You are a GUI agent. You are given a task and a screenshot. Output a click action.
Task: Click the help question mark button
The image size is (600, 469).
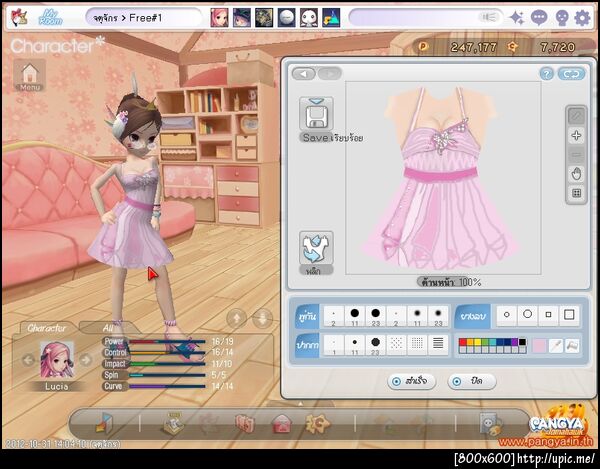click(546, 73)
